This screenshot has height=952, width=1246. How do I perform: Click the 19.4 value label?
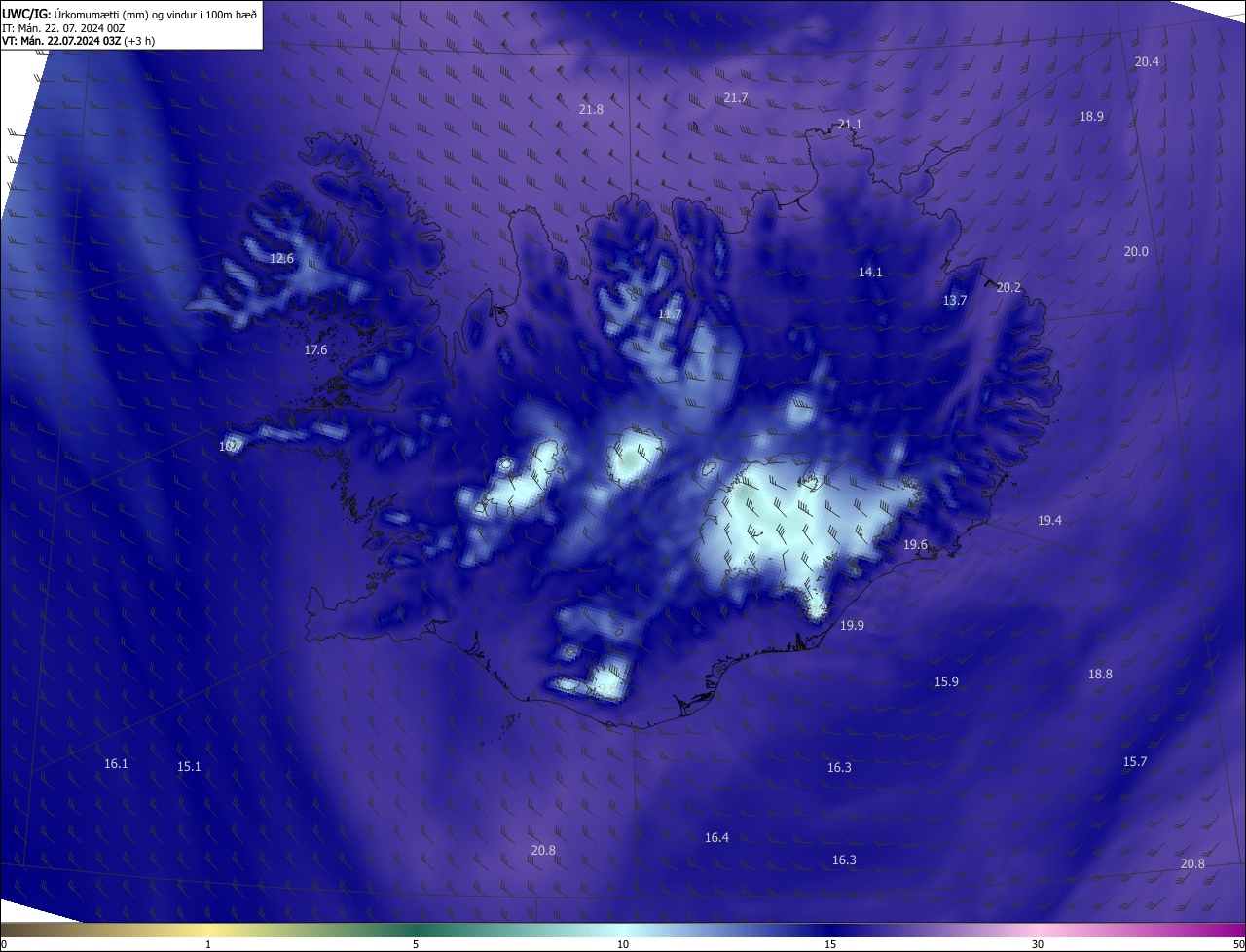pyautogui.click(x=1049, y=520)
